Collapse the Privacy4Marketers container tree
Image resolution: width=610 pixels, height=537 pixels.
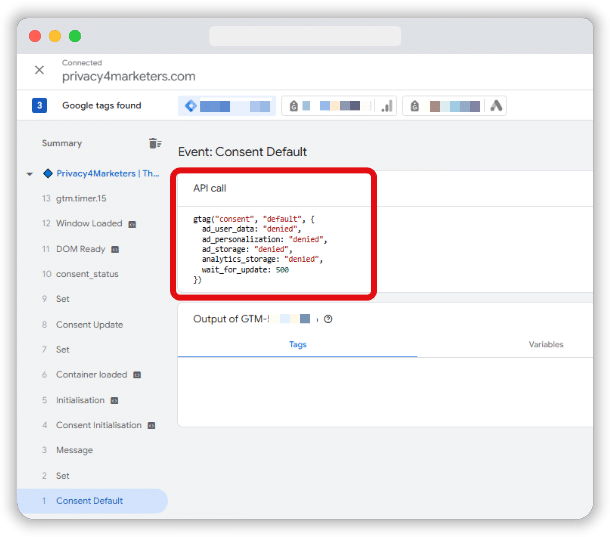click(30, 174)
